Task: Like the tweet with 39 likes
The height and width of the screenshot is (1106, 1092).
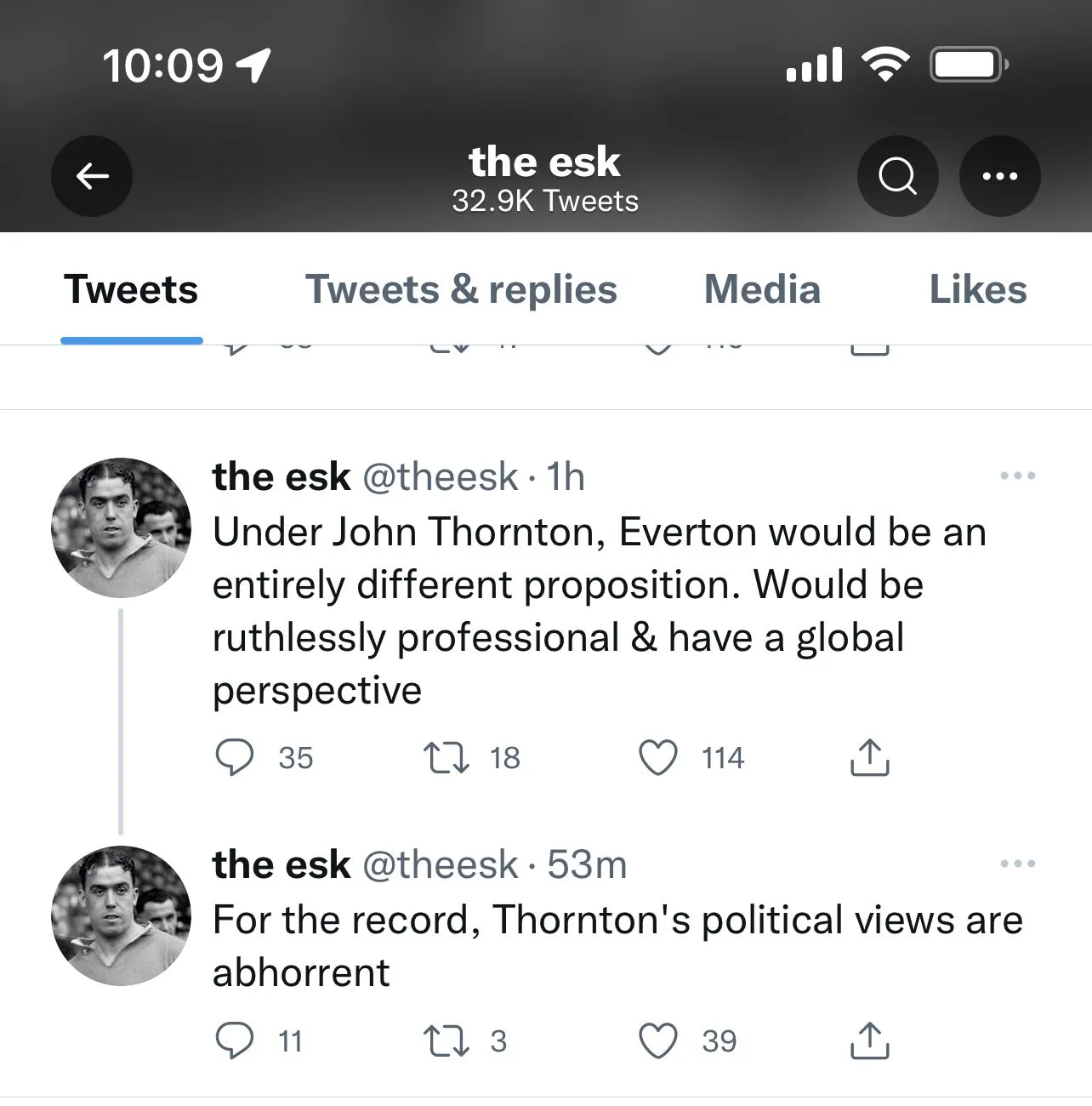Action: click(658, 1040)
